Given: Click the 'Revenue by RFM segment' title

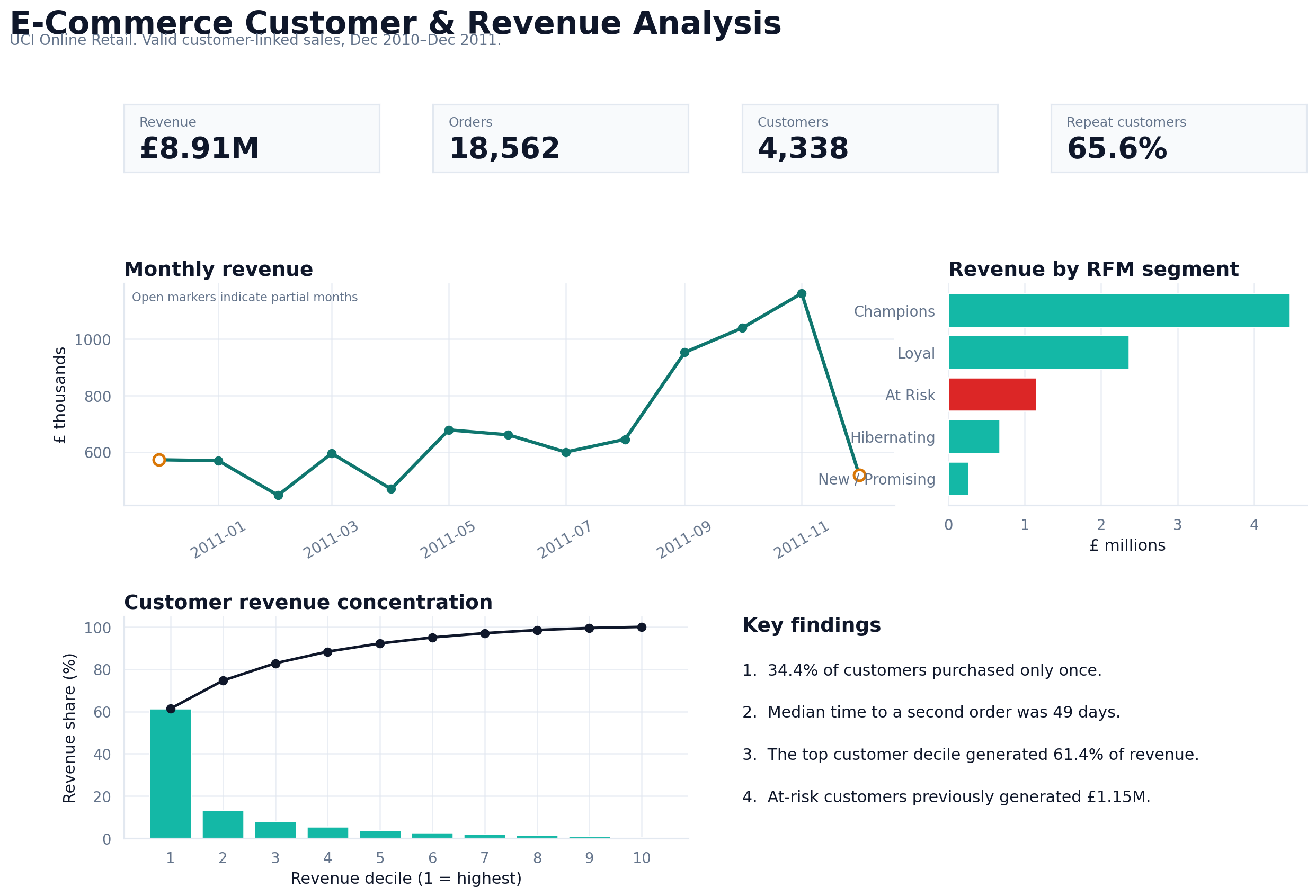Looking at the screenshot, I should point(1093,270).
